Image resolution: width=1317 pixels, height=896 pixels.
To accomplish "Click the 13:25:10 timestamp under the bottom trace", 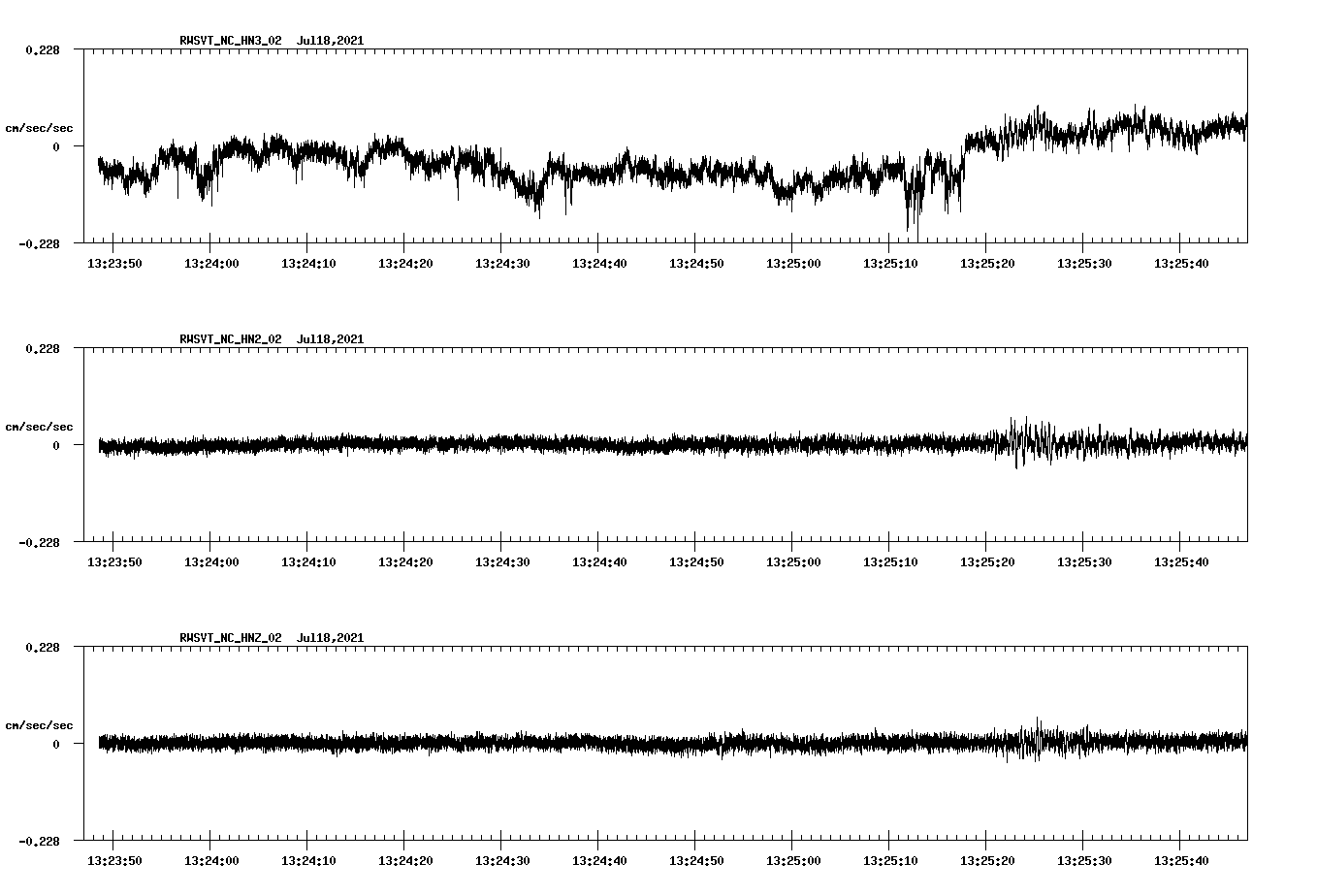I will tap(892, 859).
